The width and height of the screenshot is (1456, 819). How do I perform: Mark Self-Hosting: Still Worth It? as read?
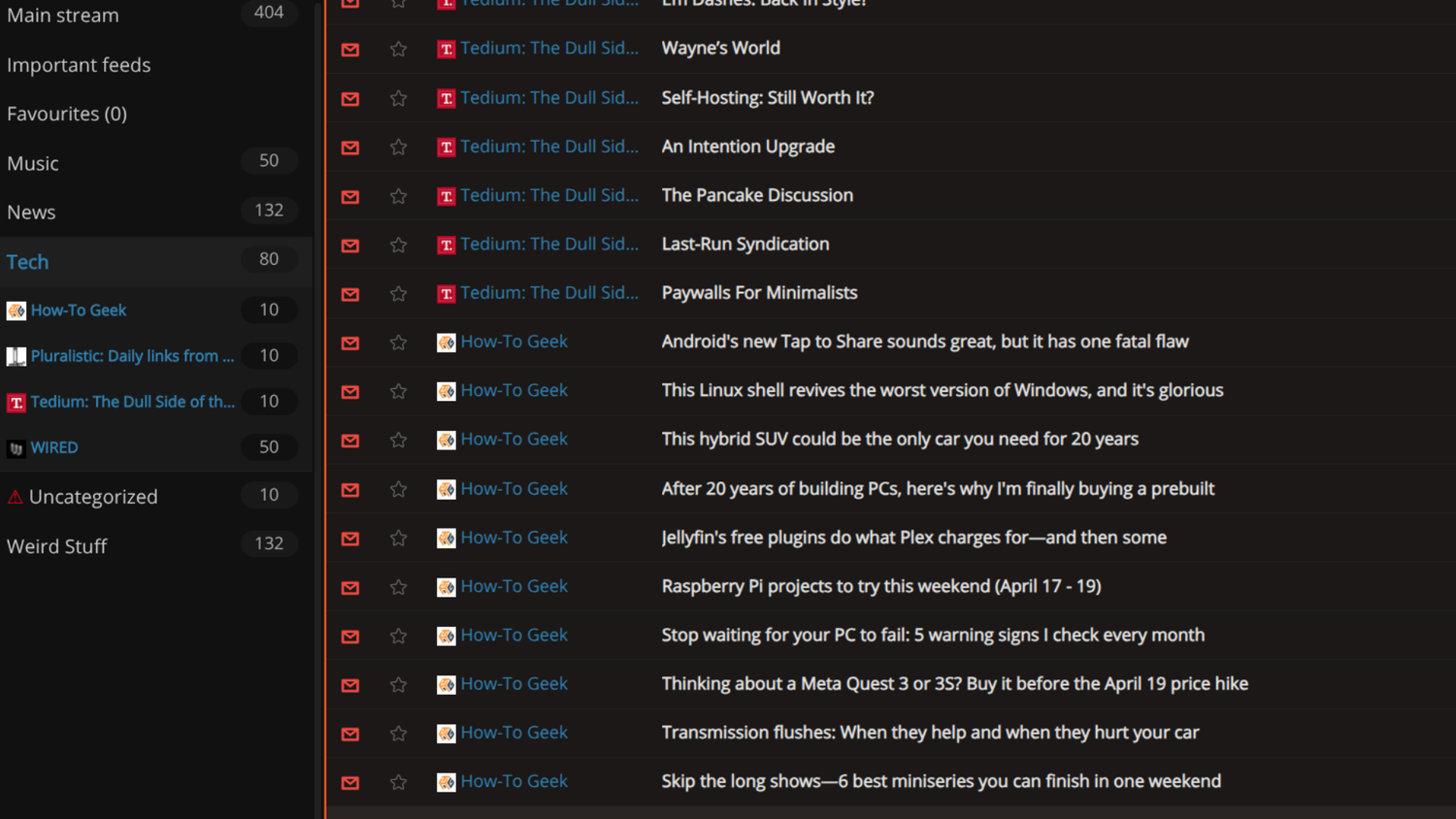350,98
